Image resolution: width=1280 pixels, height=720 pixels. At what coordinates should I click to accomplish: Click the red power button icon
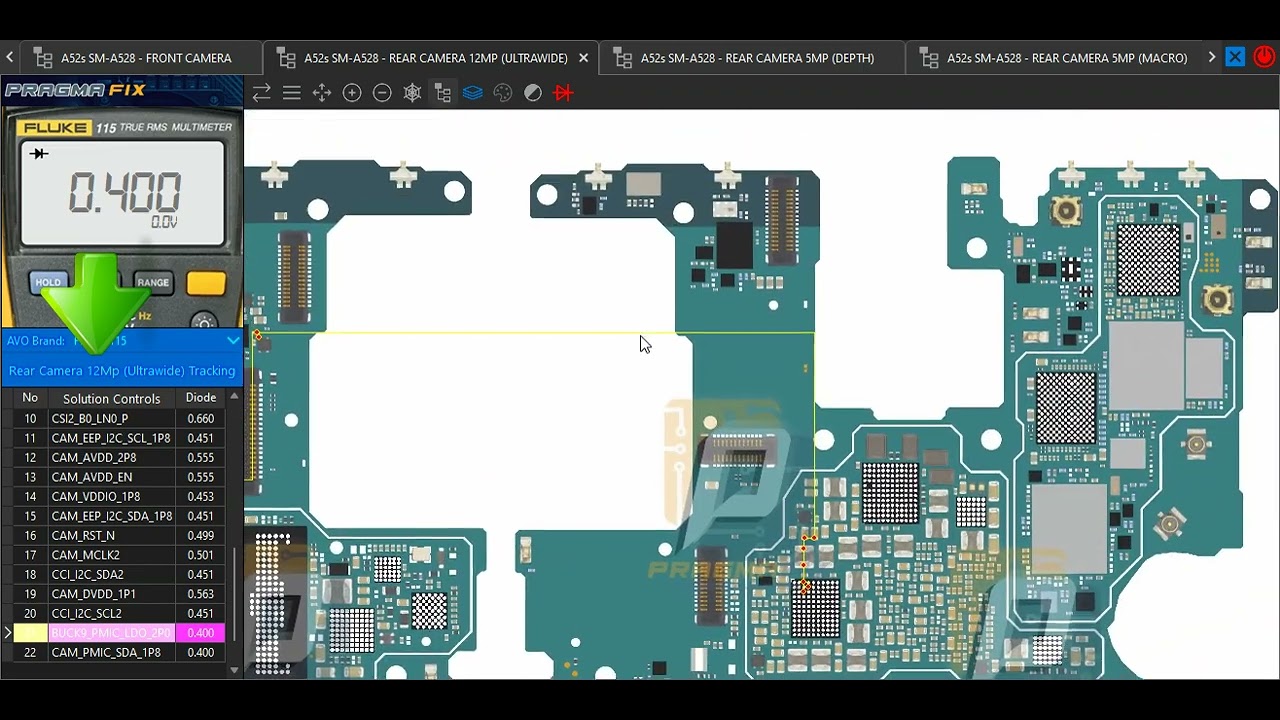click(1264, 57)
